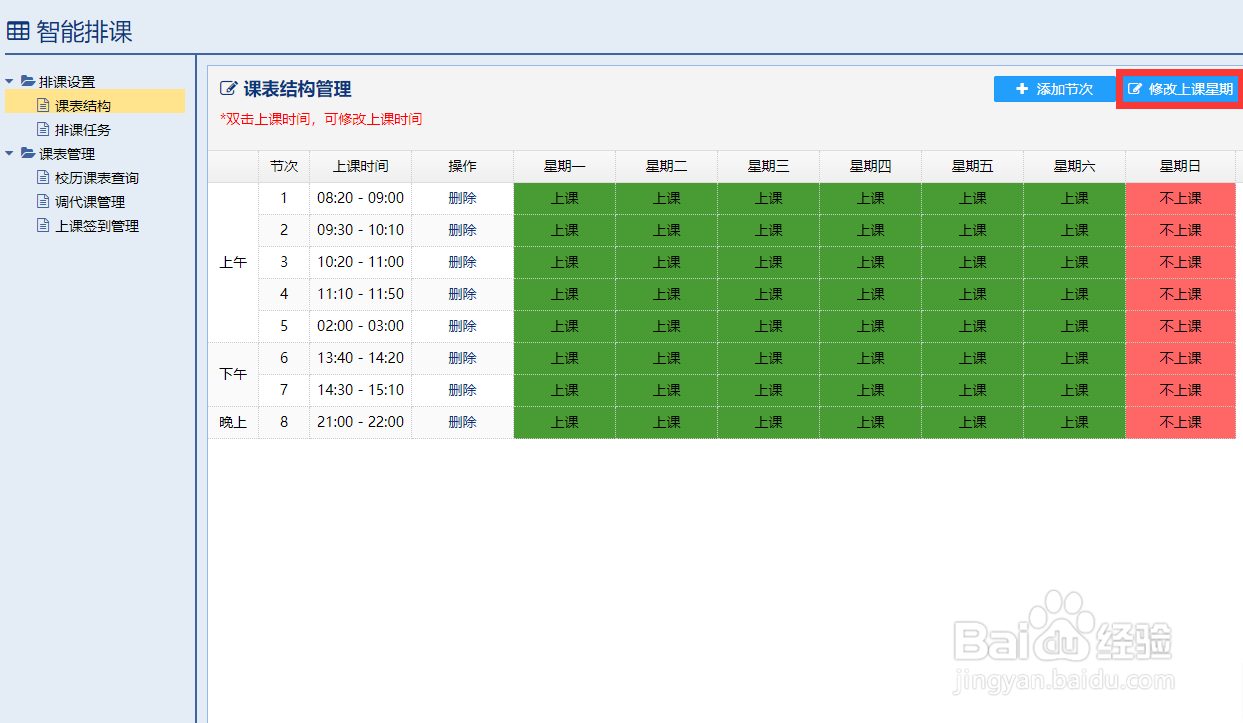
Task: Click the 09:30 - 10:10 time cell
Action: pyautogui.click(x=361, y=230)
